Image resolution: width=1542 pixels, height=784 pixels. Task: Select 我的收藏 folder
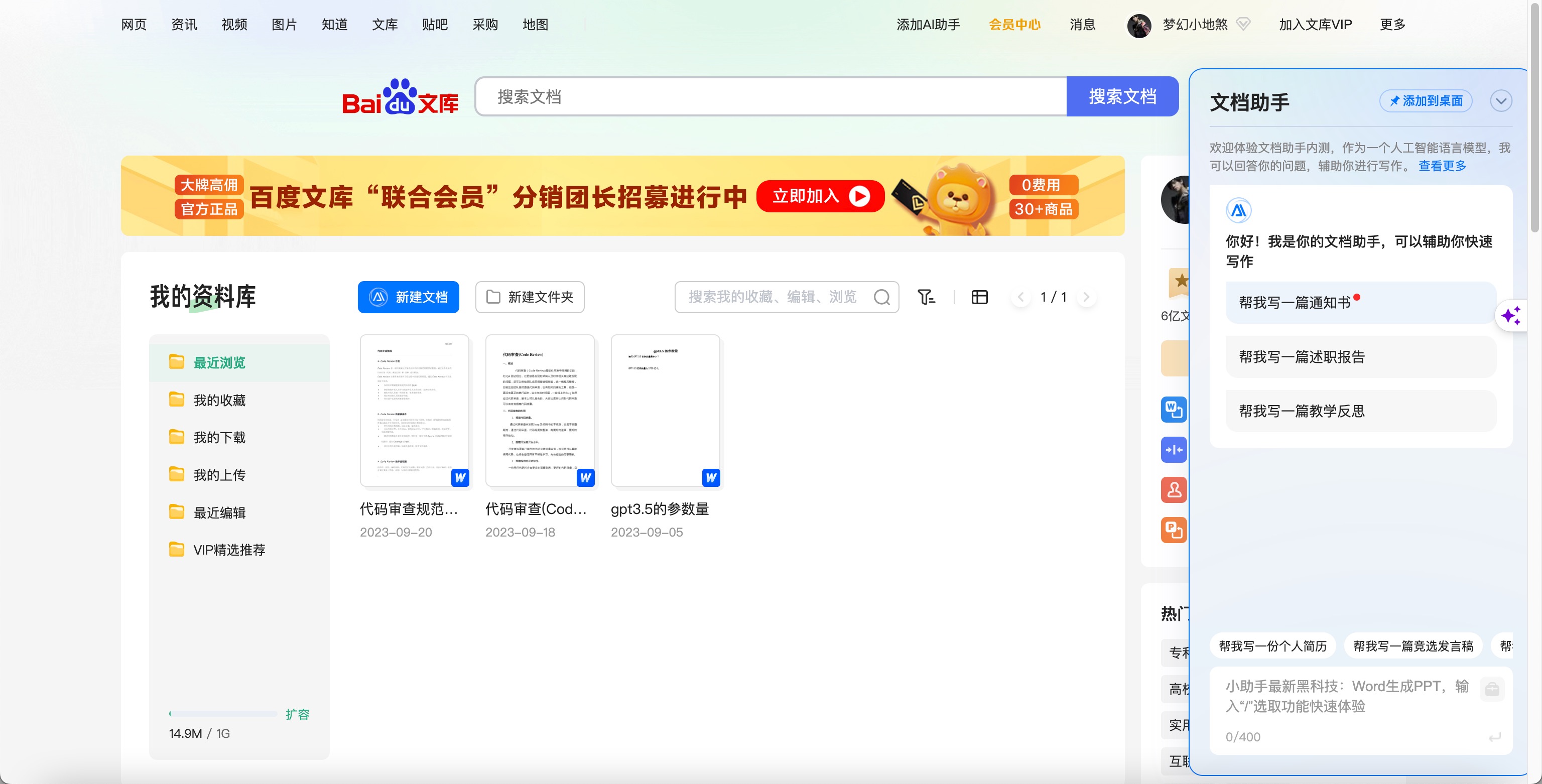coord(219,400)
